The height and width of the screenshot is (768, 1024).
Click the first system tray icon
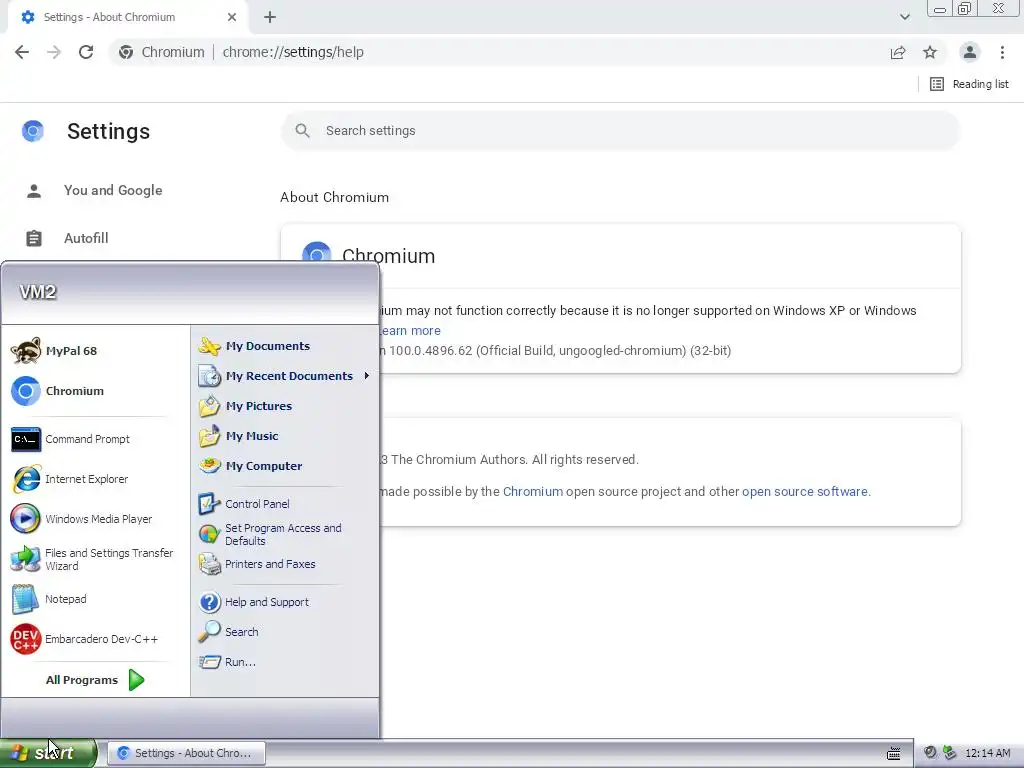930,753
